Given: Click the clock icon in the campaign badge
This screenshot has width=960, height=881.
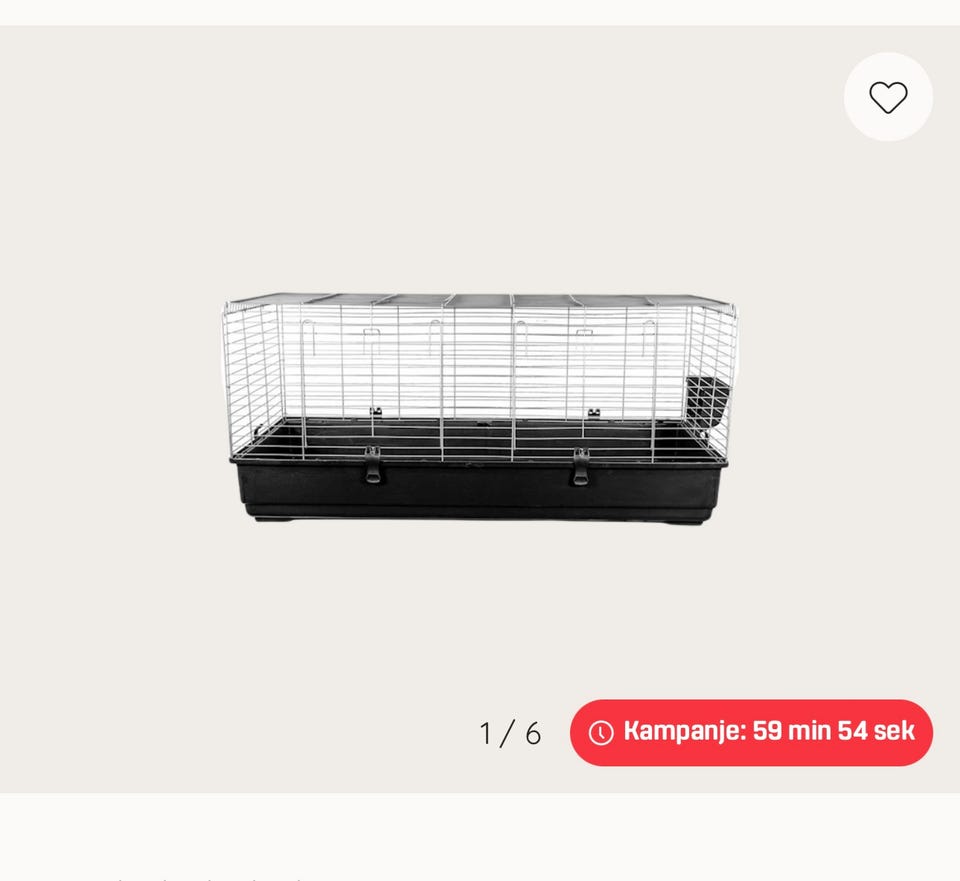Looking at the screenshot, I should tap(601, 732).
